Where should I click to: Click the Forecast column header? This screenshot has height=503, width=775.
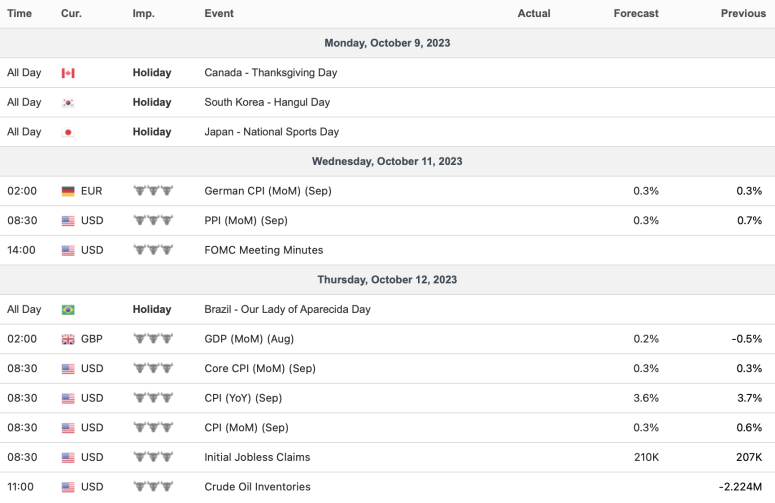click(x=636, y=13)
